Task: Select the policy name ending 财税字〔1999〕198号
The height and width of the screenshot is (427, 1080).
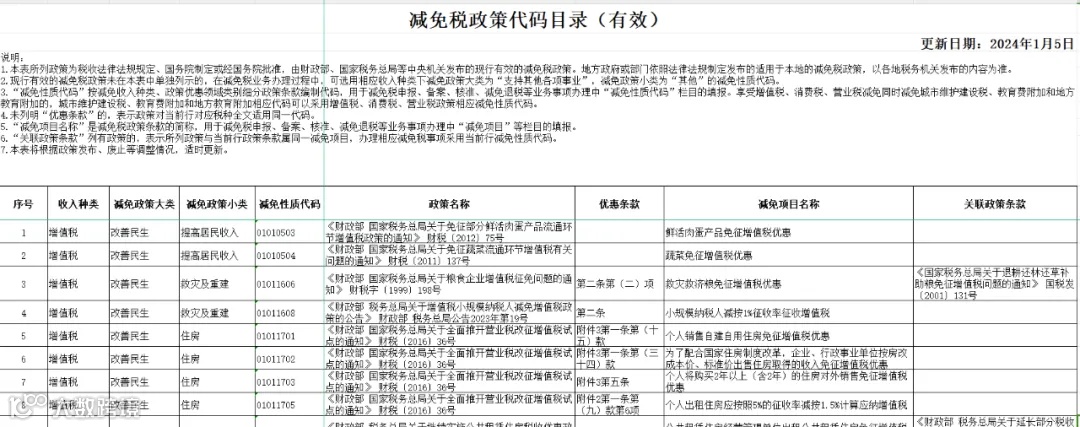Action: pos(449,284)
